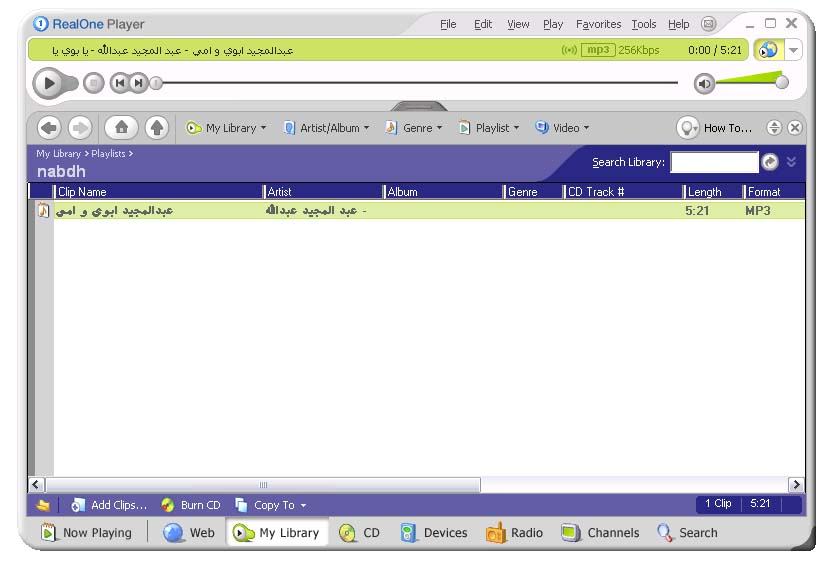Go to the Home page

pos(122,128)
